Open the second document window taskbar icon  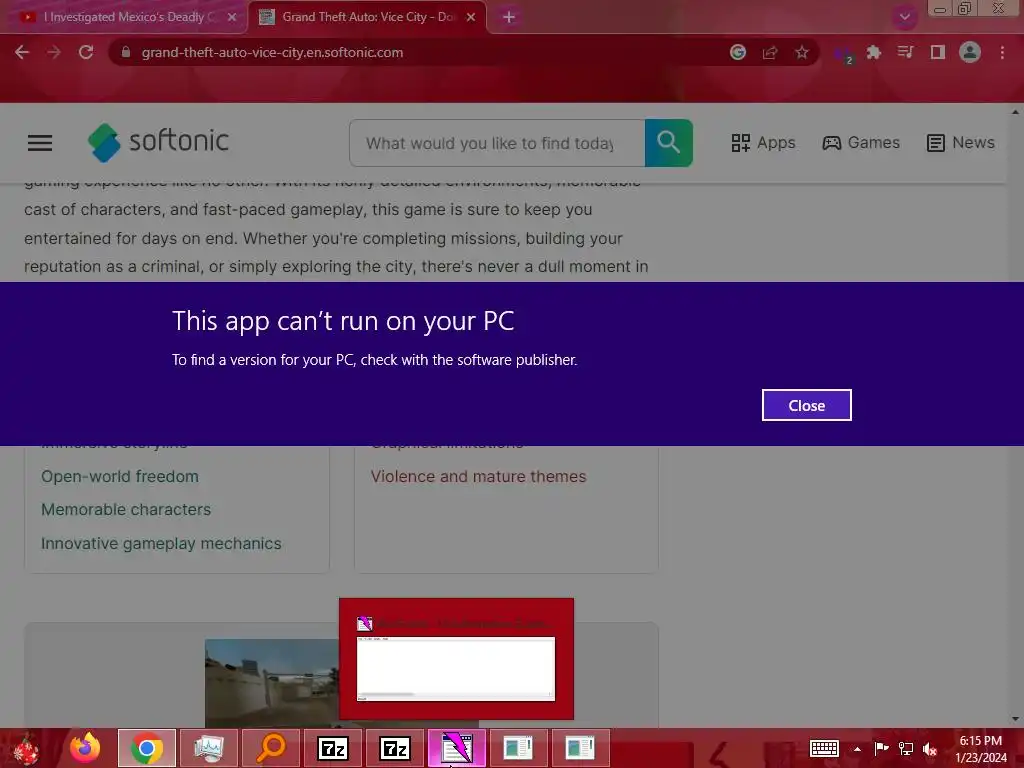(581, 748)
